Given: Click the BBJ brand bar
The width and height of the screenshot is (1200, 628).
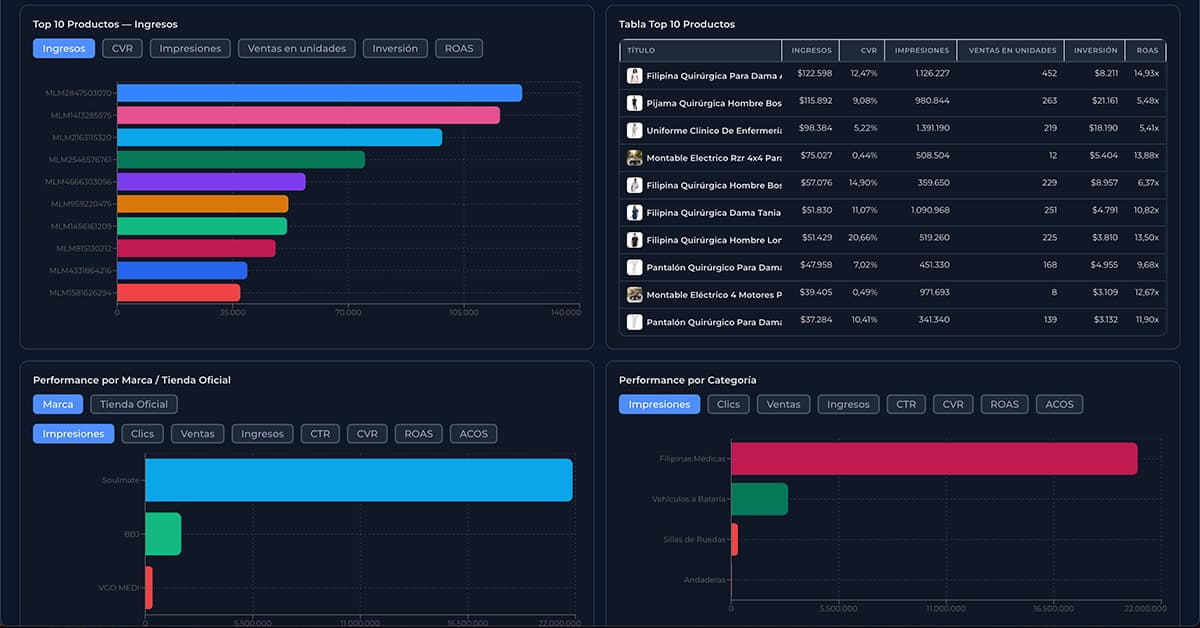Looking at the screenshot, I should pos(163,534).
